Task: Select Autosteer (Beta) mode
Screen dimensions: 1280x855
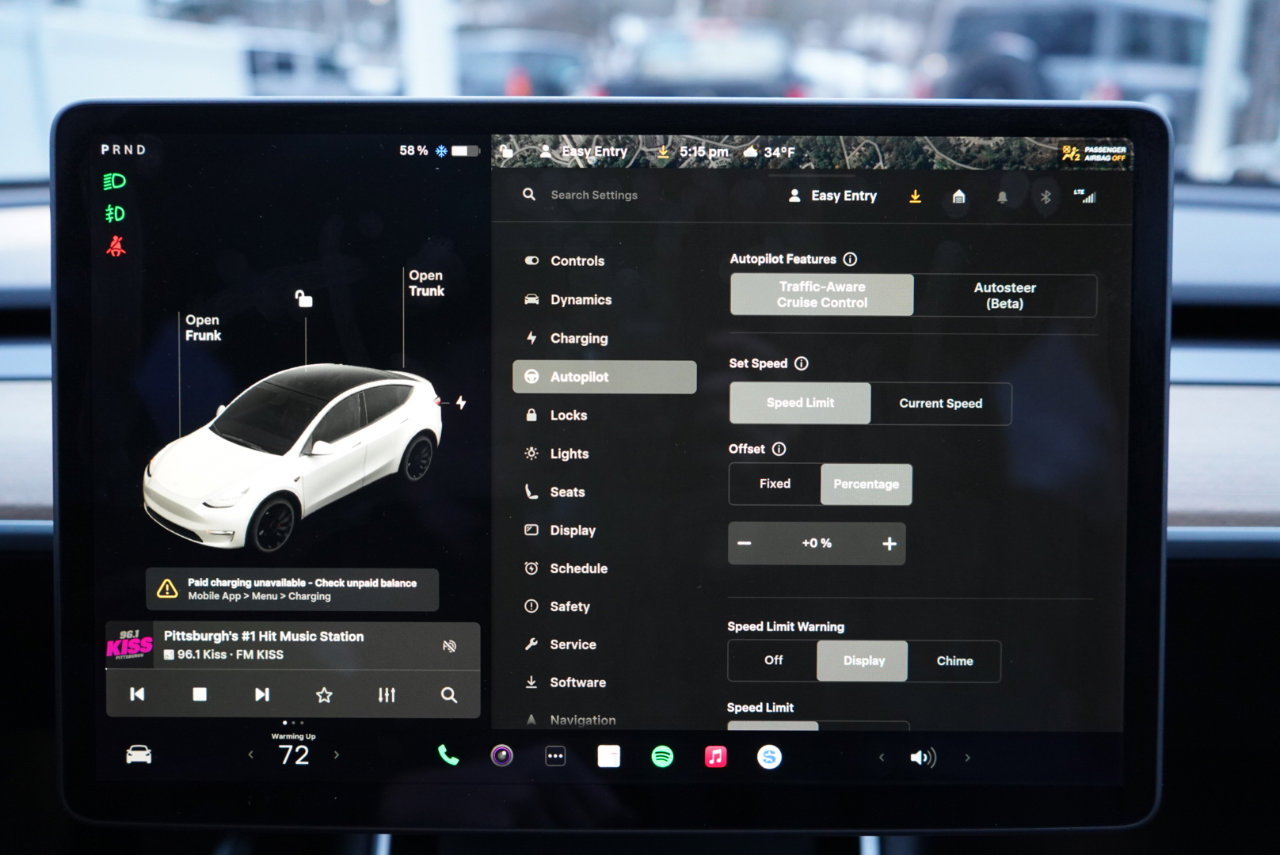Action: 1005,295
